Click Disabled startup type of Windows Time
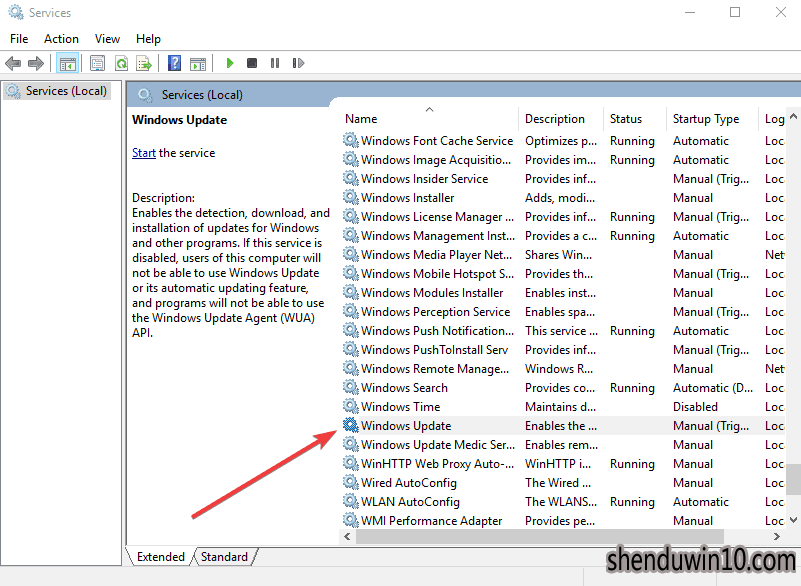The height and width of the screenshot is (586, 801). tap(695, 407)
